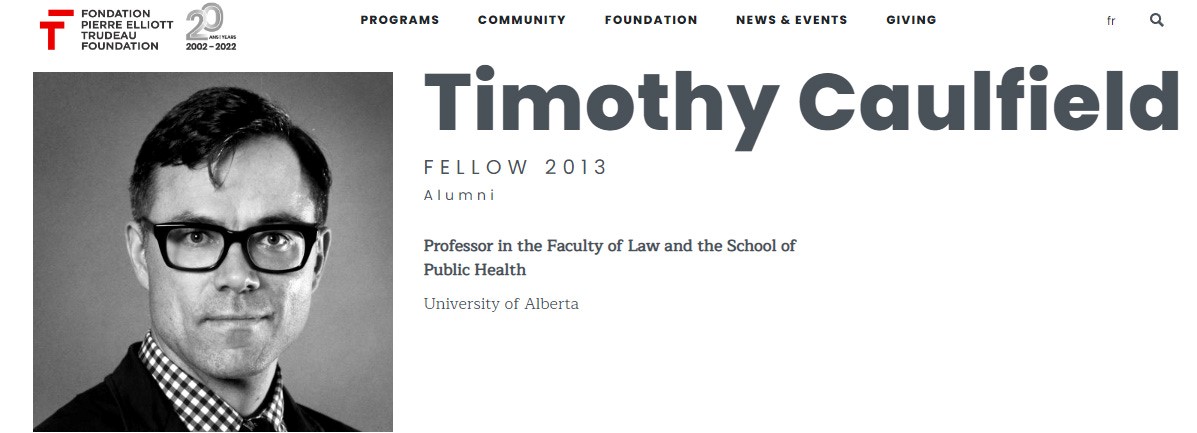
Task: Select the Alumni status label
Action: pyautogui.click(x=459, y=195)
